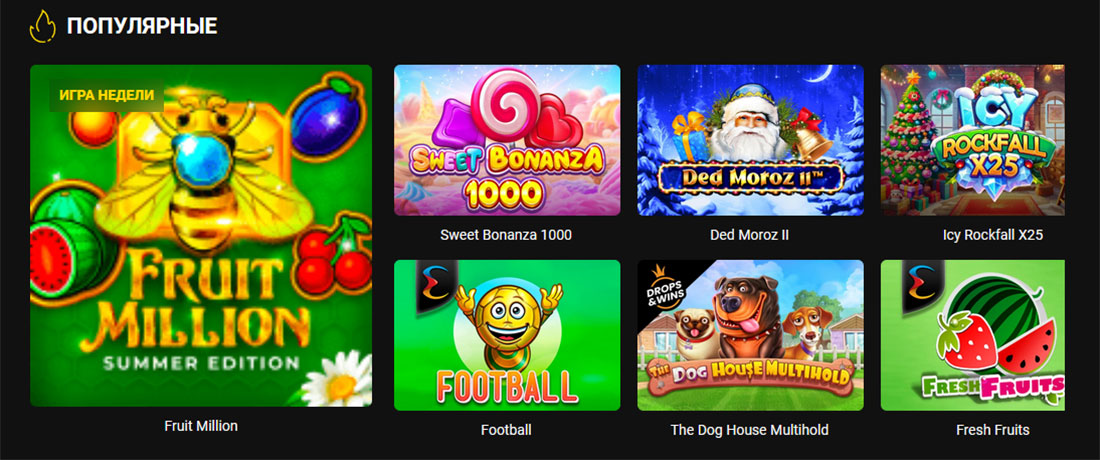Screen dimensions: 1100x460
Task: Click the Fruit Million title link
Action: [x=201, y=426]
